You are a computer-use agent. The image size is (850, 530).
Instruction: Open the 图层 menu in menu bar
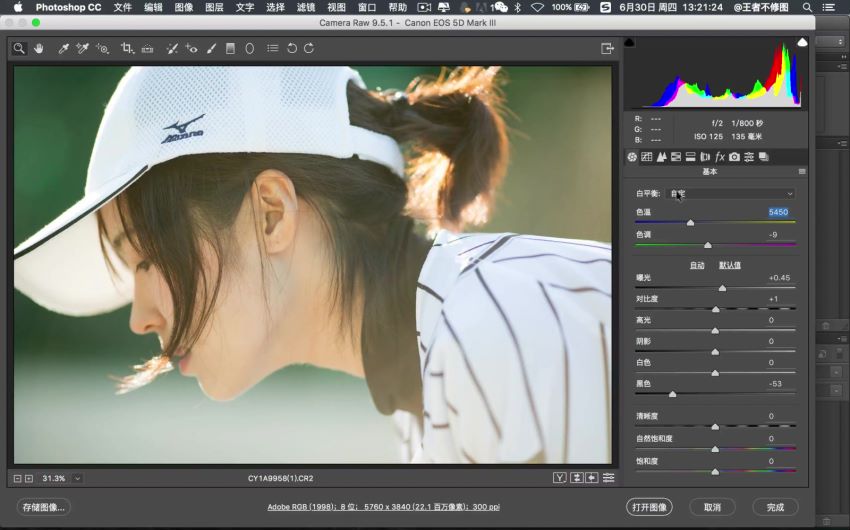coord(214,7)
